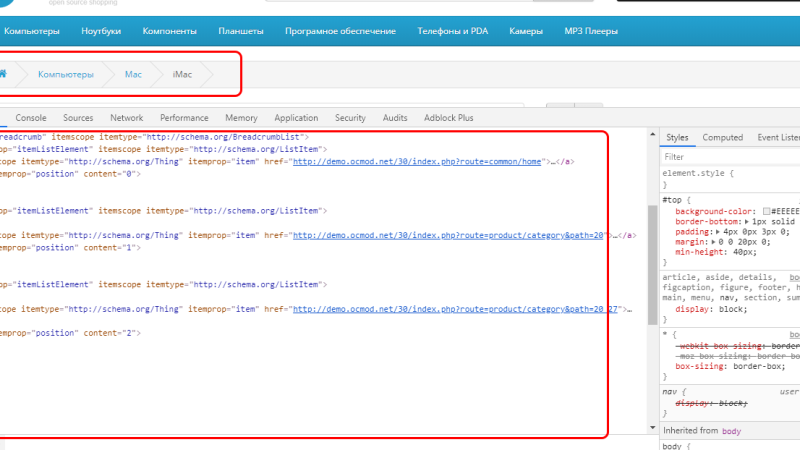
Task: Expand the margin shorthand triangle
Action: 713,242
